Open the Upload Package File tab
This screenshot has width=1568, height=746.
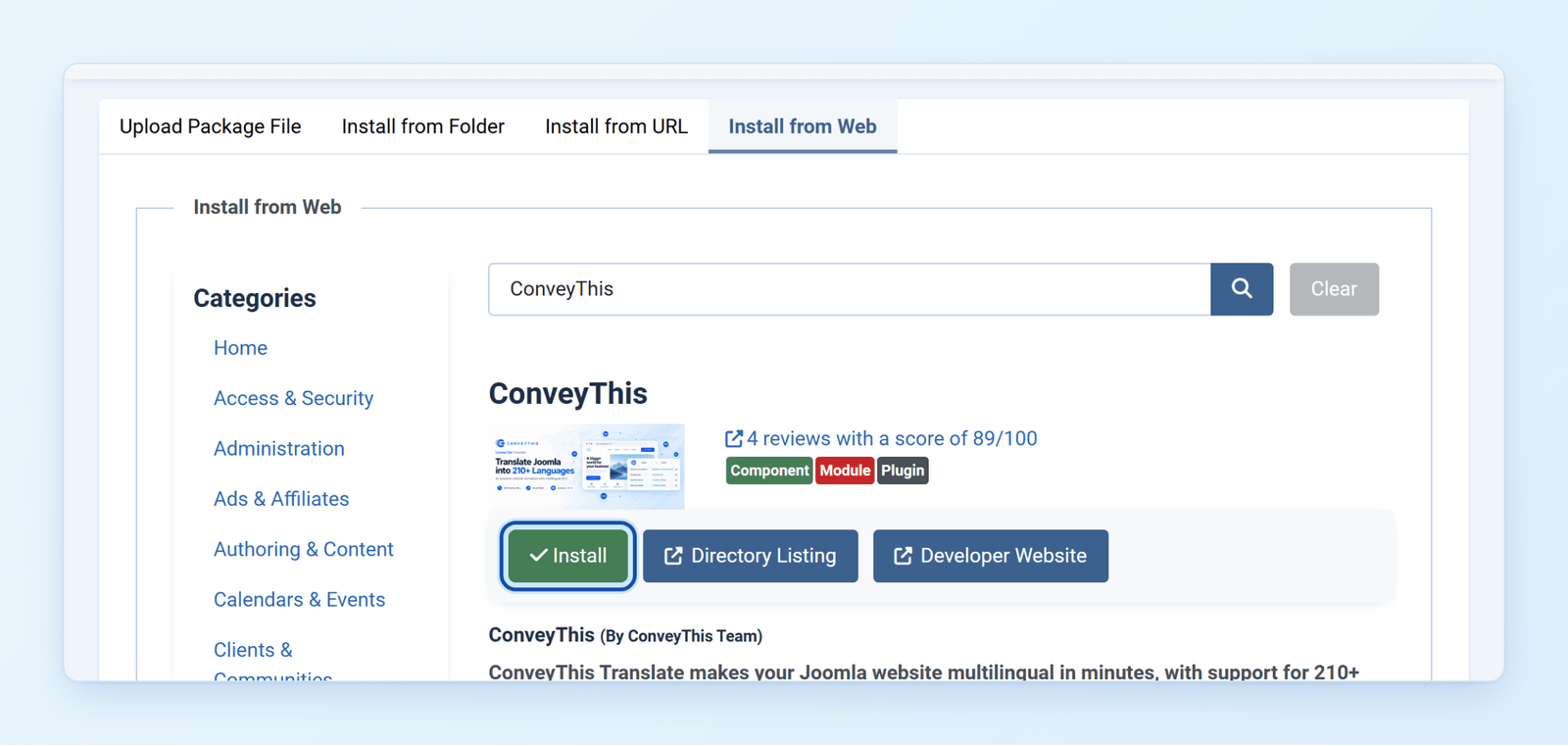point(210,126)
